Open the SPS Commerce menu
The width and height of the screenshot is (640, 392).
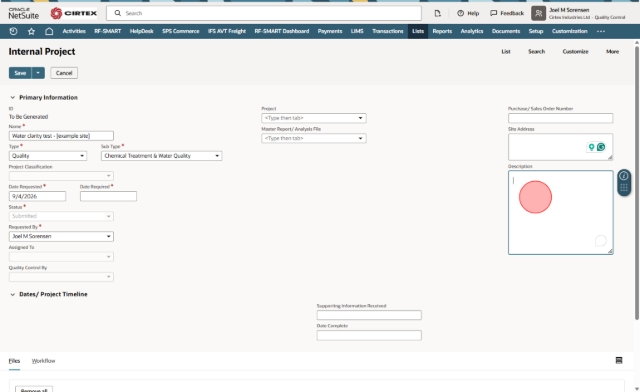[180, 31]
